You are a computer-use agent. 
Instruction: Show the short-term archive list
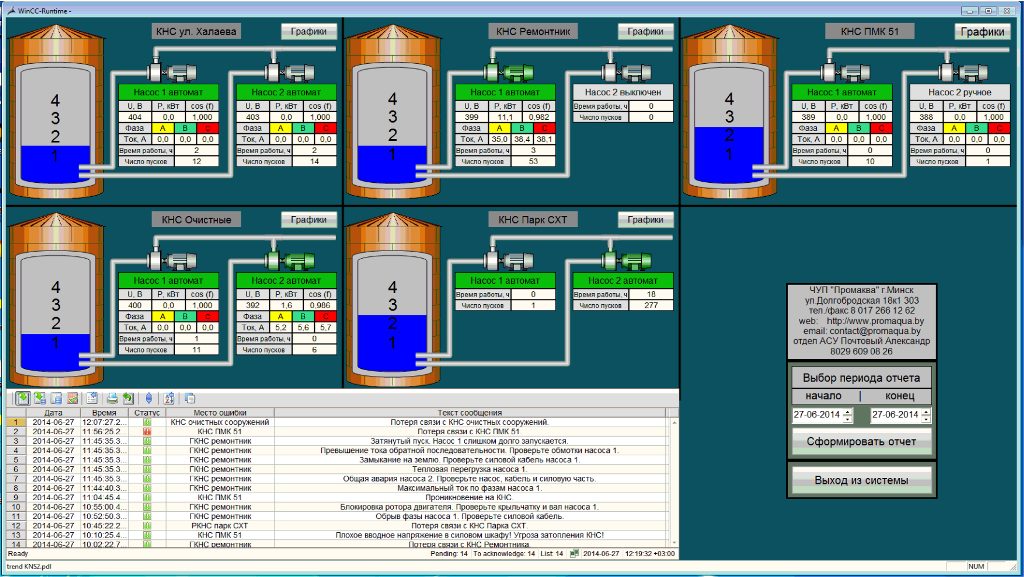40,398
